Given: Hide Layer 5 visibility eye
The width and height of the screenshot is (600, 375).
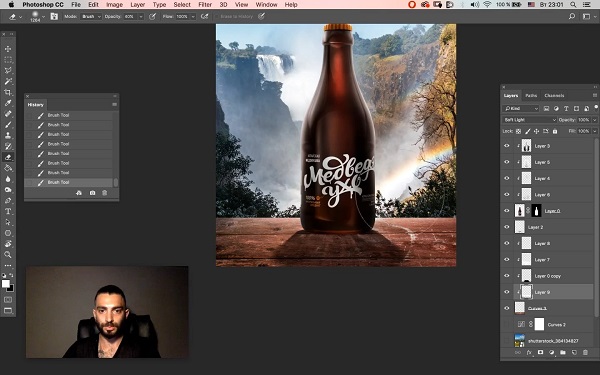Looking at the screenshot, I should [507, 162].
